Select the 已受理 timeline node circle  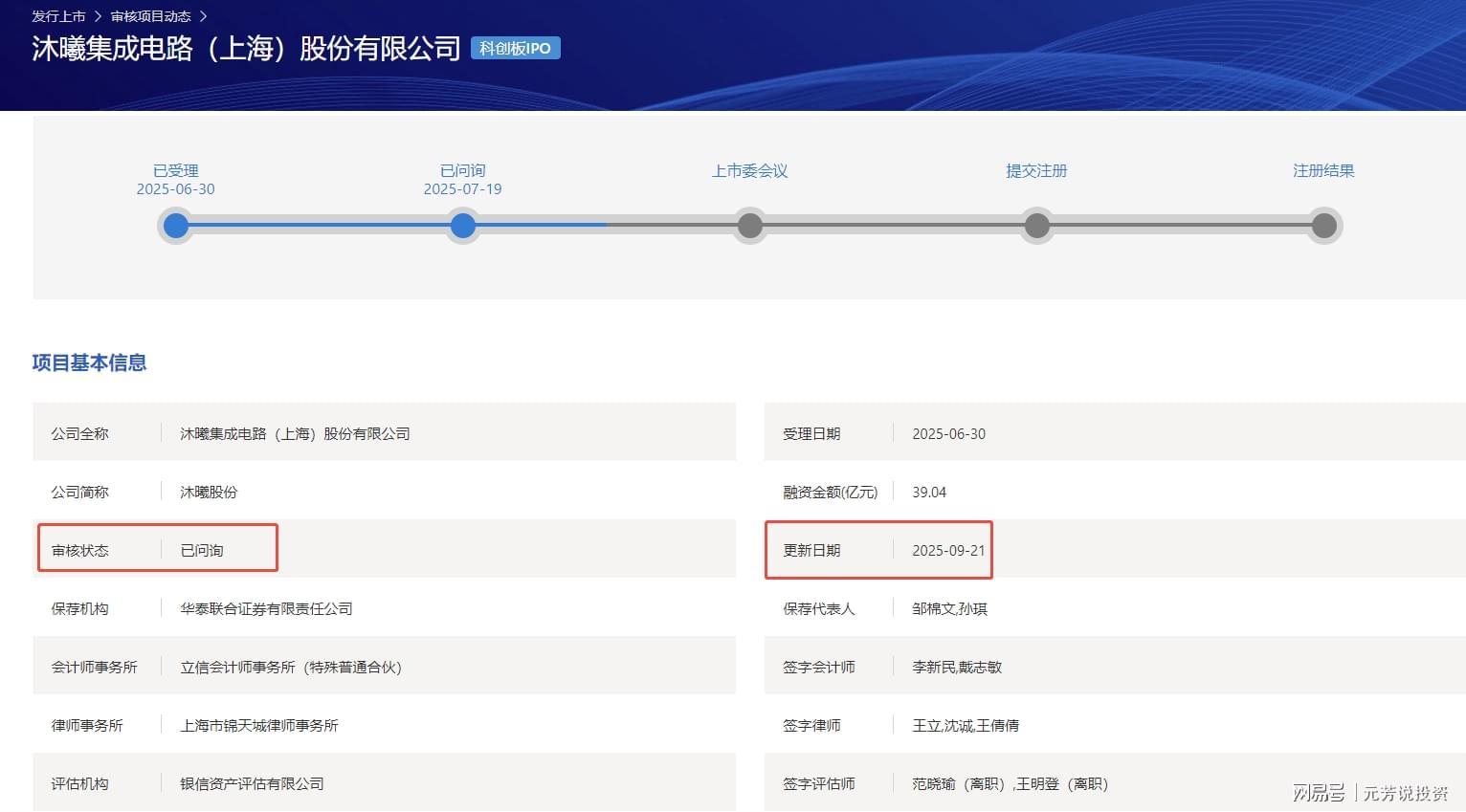[x=176, y=226]
